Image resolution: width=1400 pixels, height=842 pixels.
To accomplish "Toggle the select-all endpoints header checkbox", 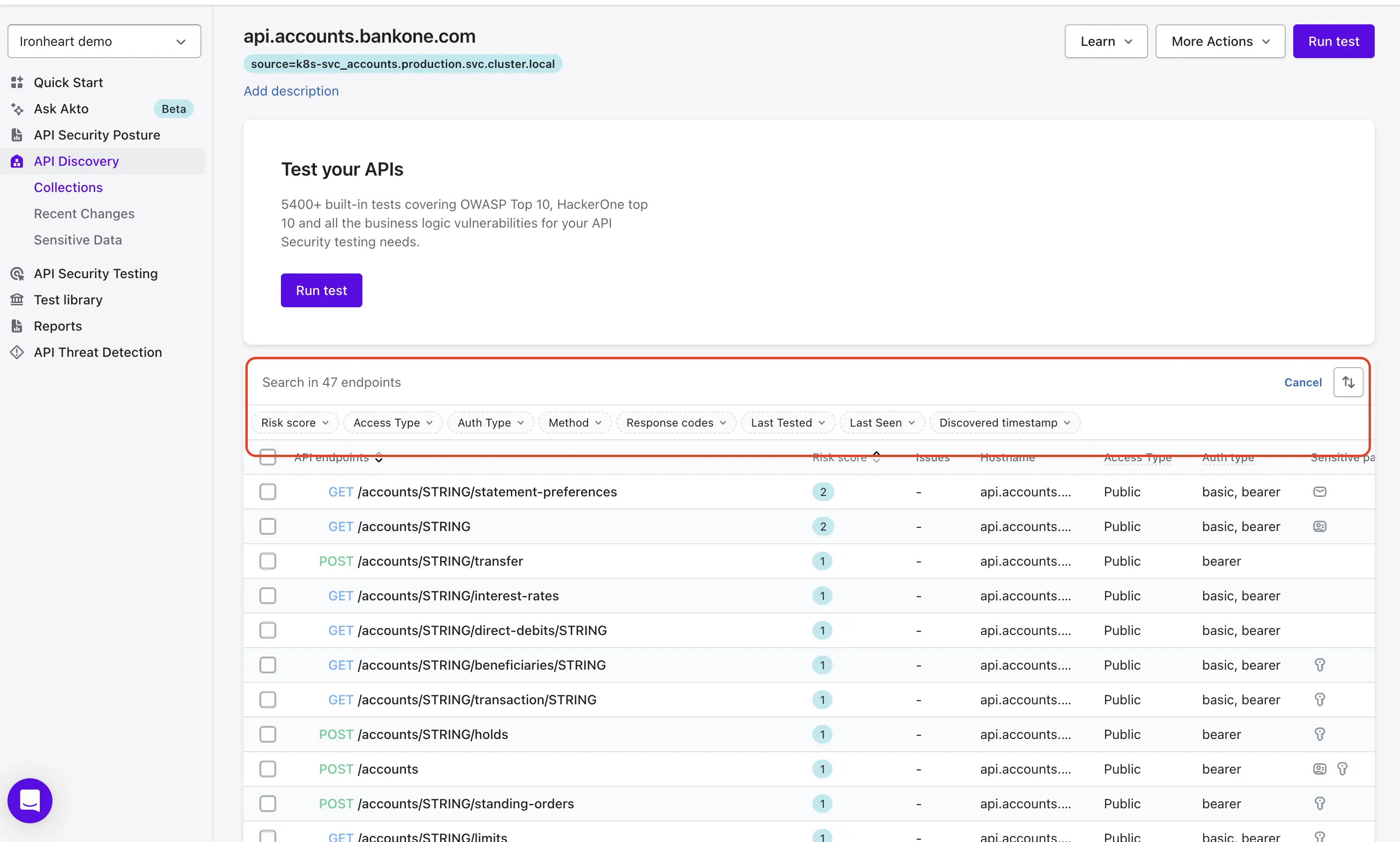I will [268, 458].
